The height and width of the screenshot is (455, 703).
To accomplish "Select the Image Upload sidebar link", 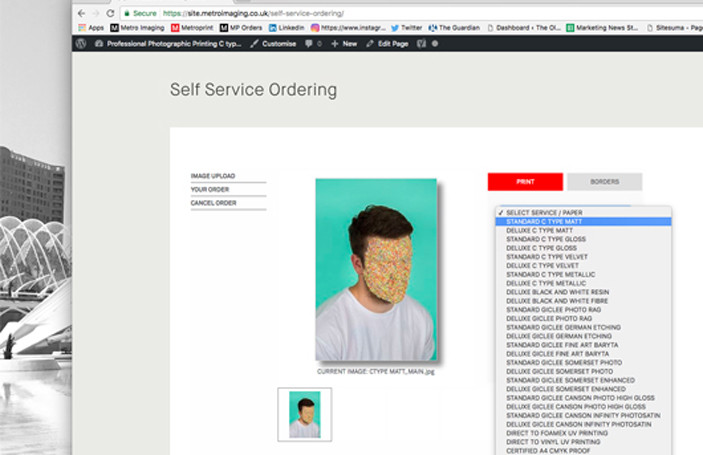I will pyautogui.click(x=213, y=176).
